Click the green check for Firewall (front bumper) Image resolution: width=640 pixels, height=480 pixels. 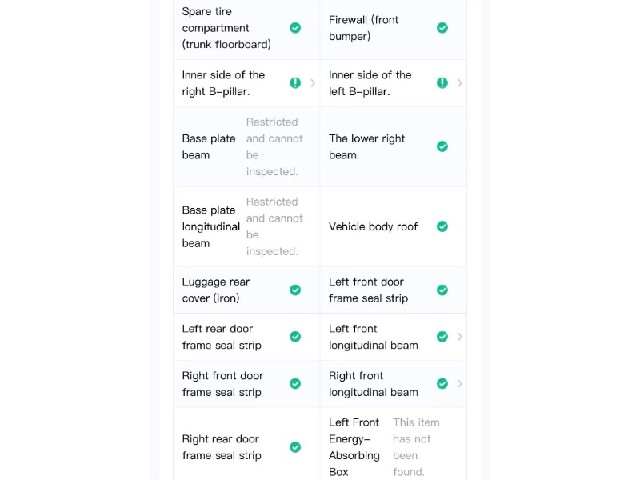pos(442,28)
